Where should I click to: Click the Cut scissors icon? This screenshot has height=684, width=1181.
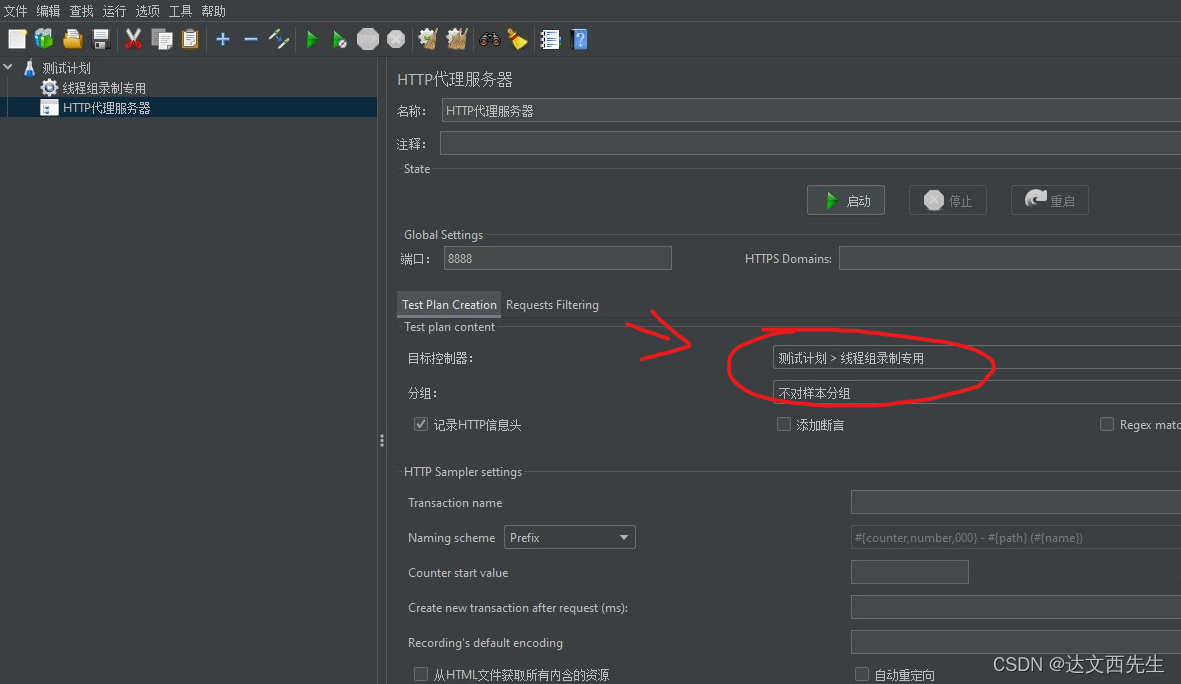coord(133,39)
